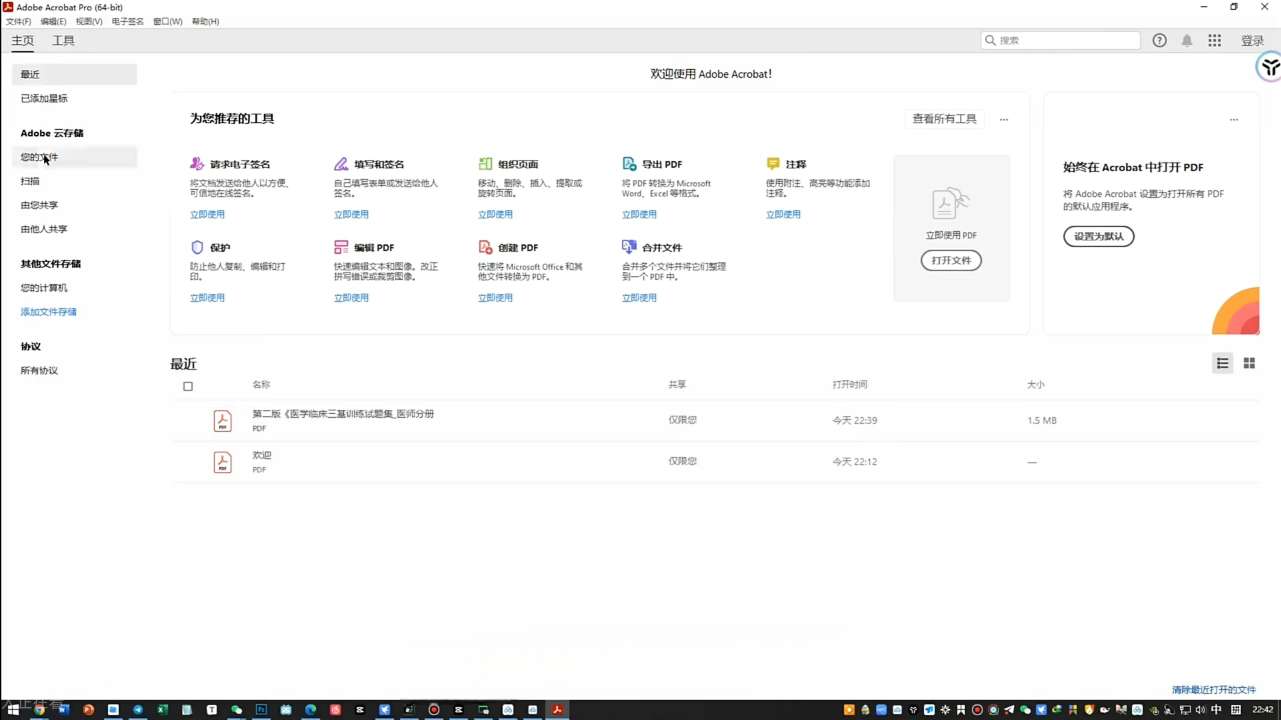Switch recent files to list view
1281x720 pixels.
click(1222, 363)
